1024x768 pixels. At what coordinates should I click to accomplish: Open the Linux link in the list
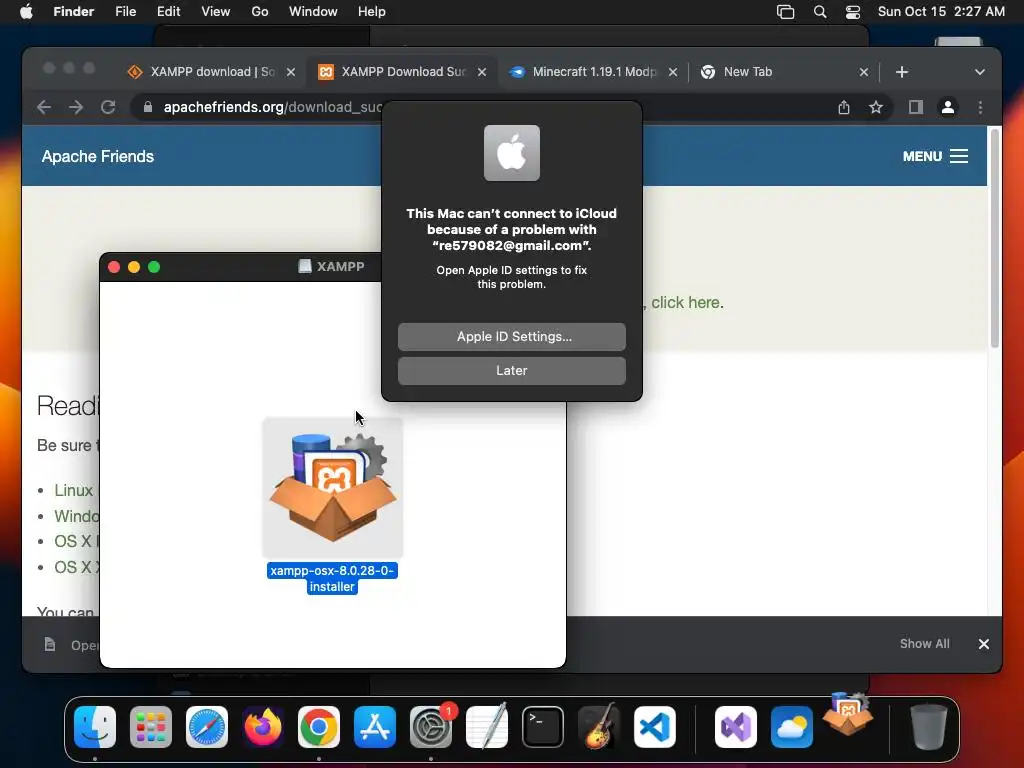[73, 490]
